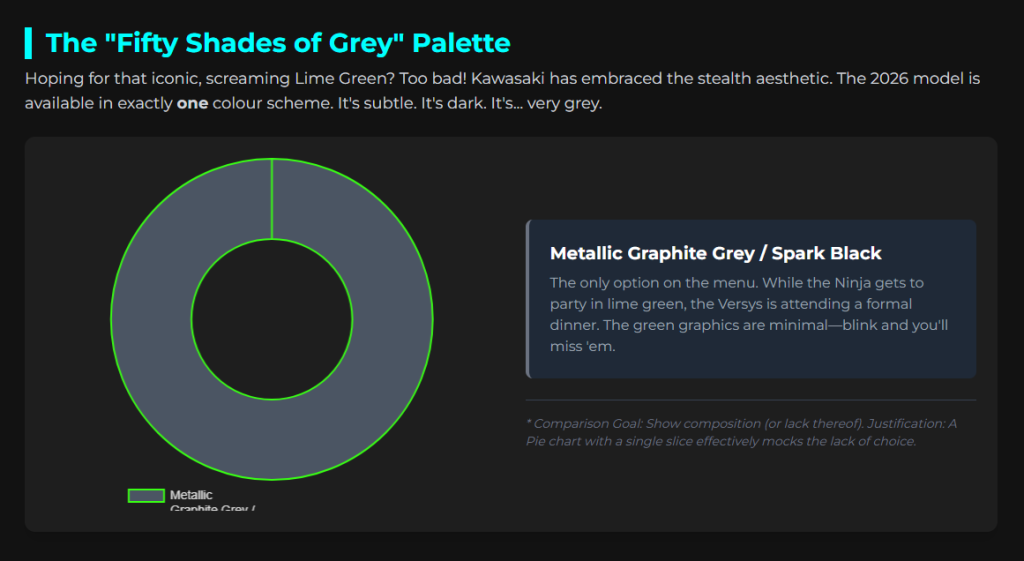This screenshot has width=1024, height=561.
Task: Click the empty center of the donut chart
Action: pyautogui.click(x=271, y=320)
